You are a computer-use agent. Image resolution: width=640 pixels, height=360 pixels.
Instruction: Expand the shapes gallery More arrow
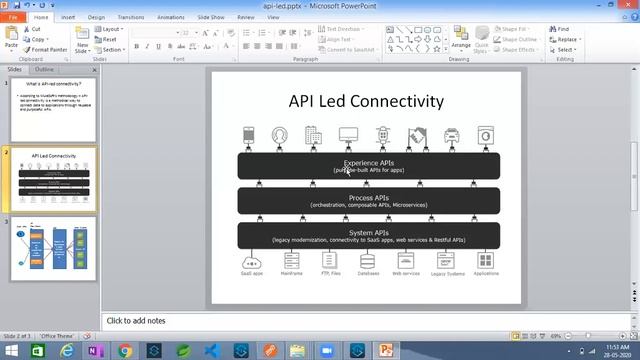click(x=446, y=49)
